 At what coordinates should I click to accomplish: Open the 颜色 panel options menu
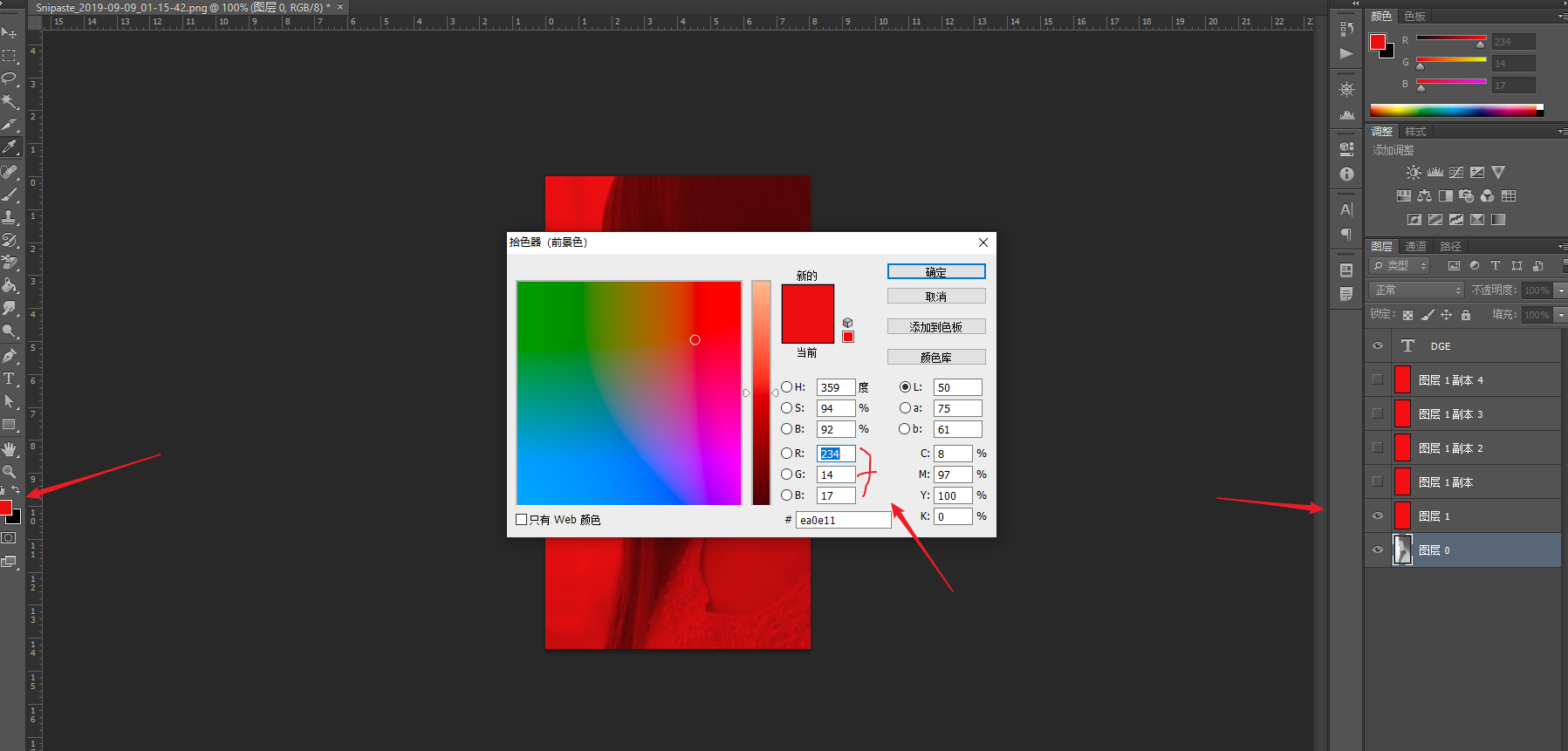[x=1562, y=17]
